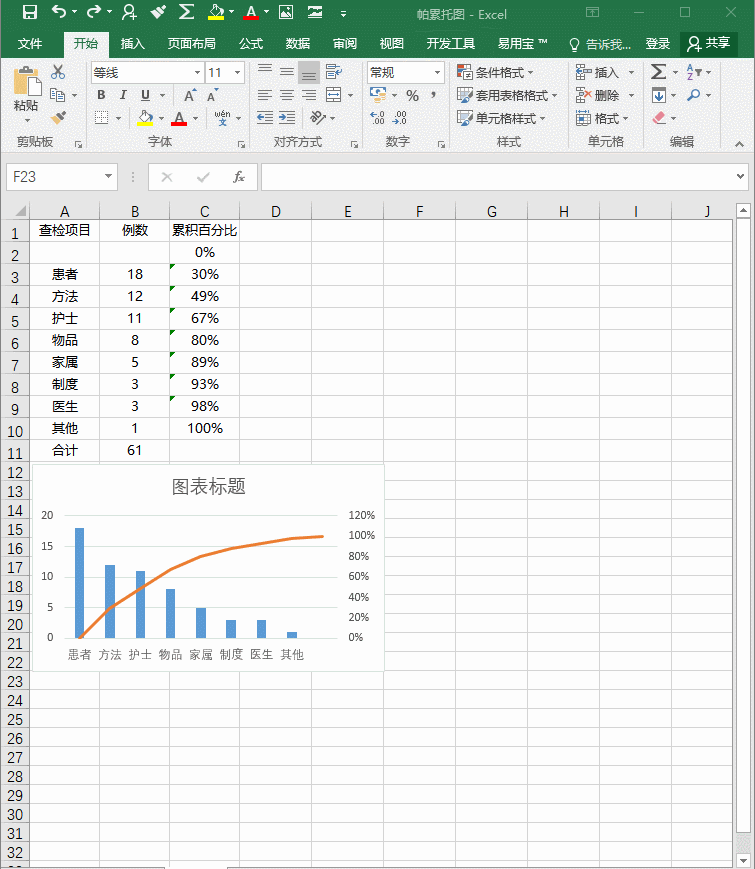Click the Increase Indent icon
The height and width of the screenshot is (869, 755).
tap(287, 118)
